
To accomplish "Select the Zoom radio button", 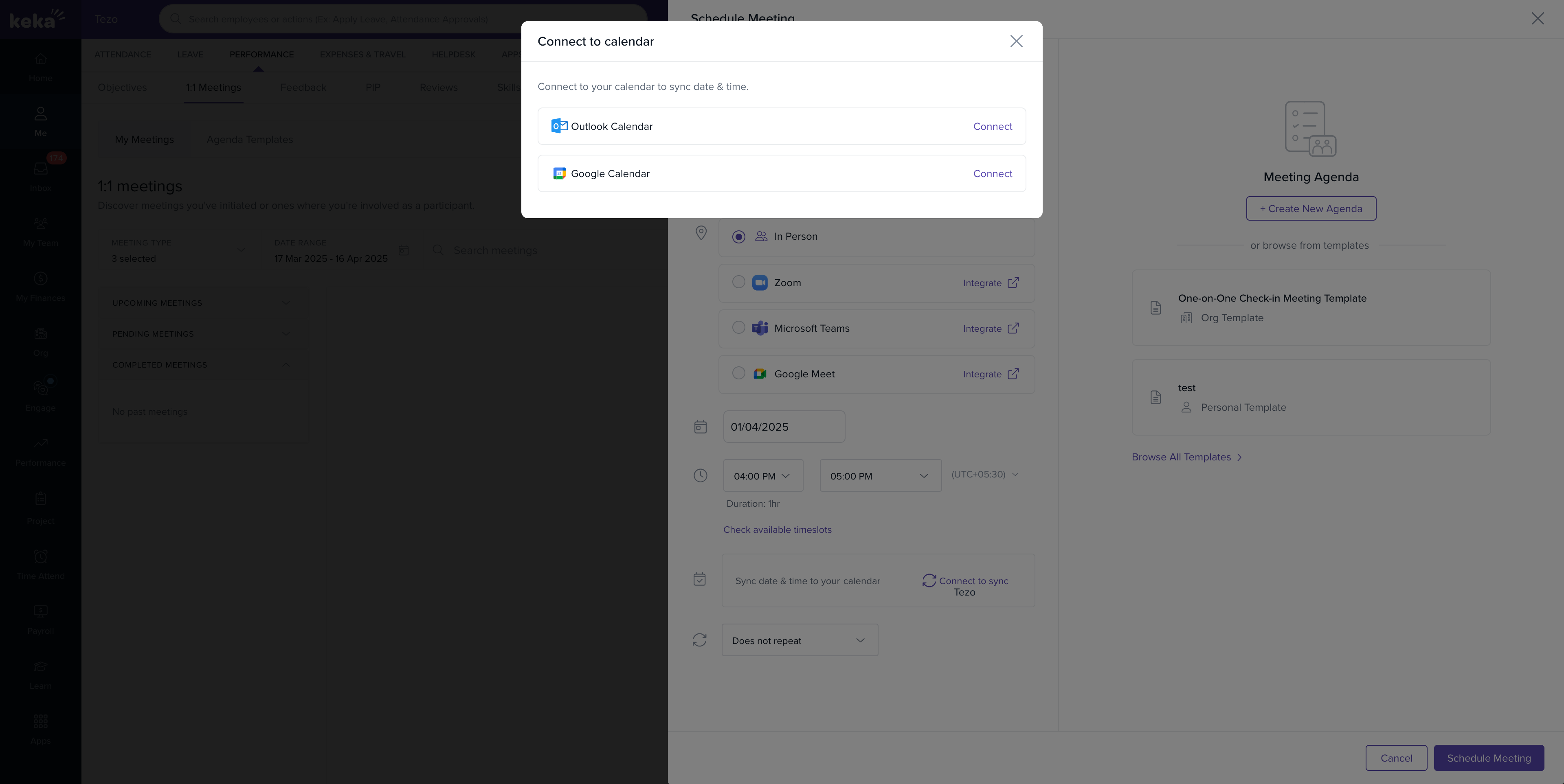I will pos(738,282).
